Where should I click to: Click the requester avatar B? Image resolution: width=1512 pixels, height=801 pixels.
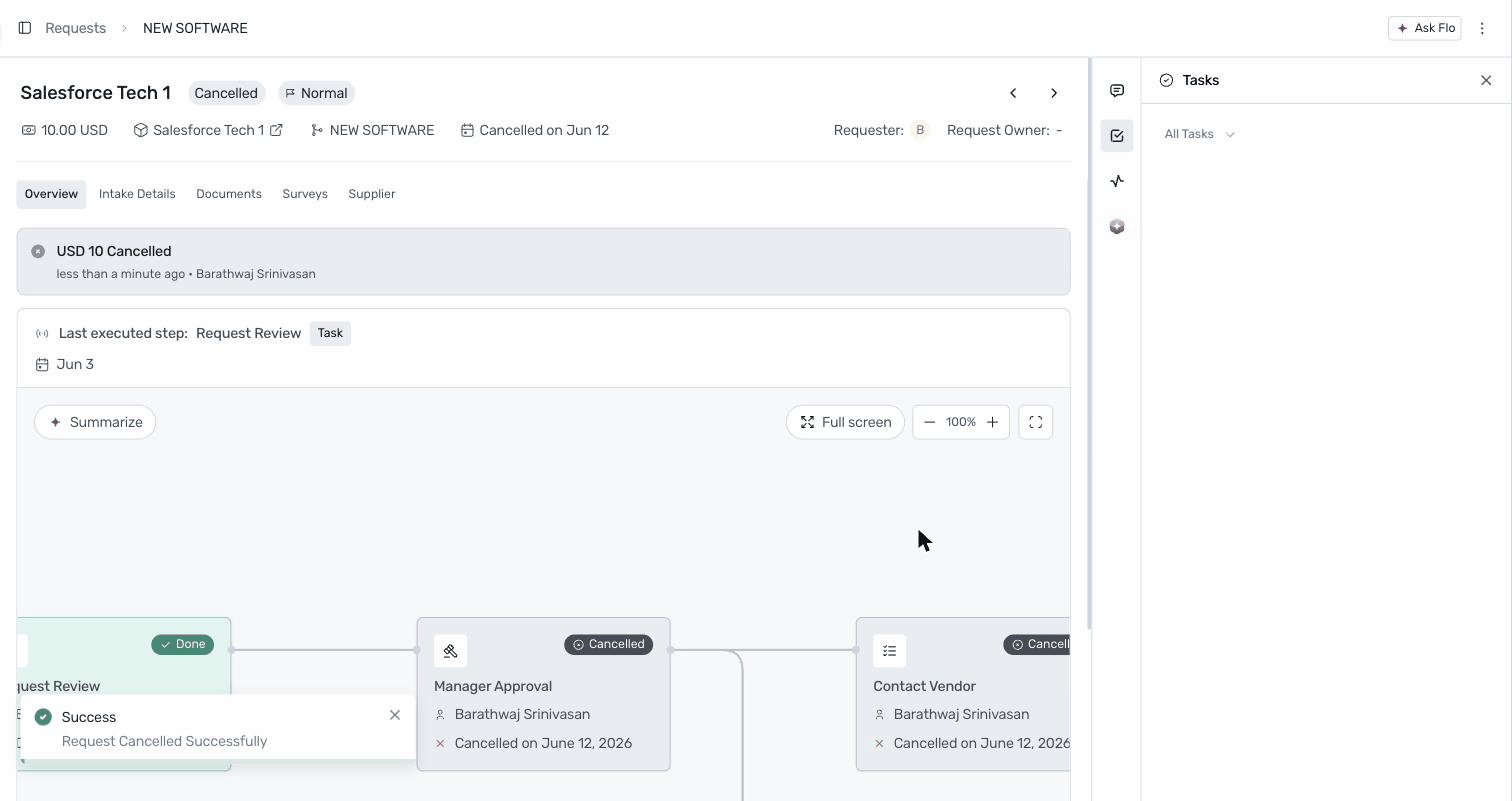(x=920, y=130)
